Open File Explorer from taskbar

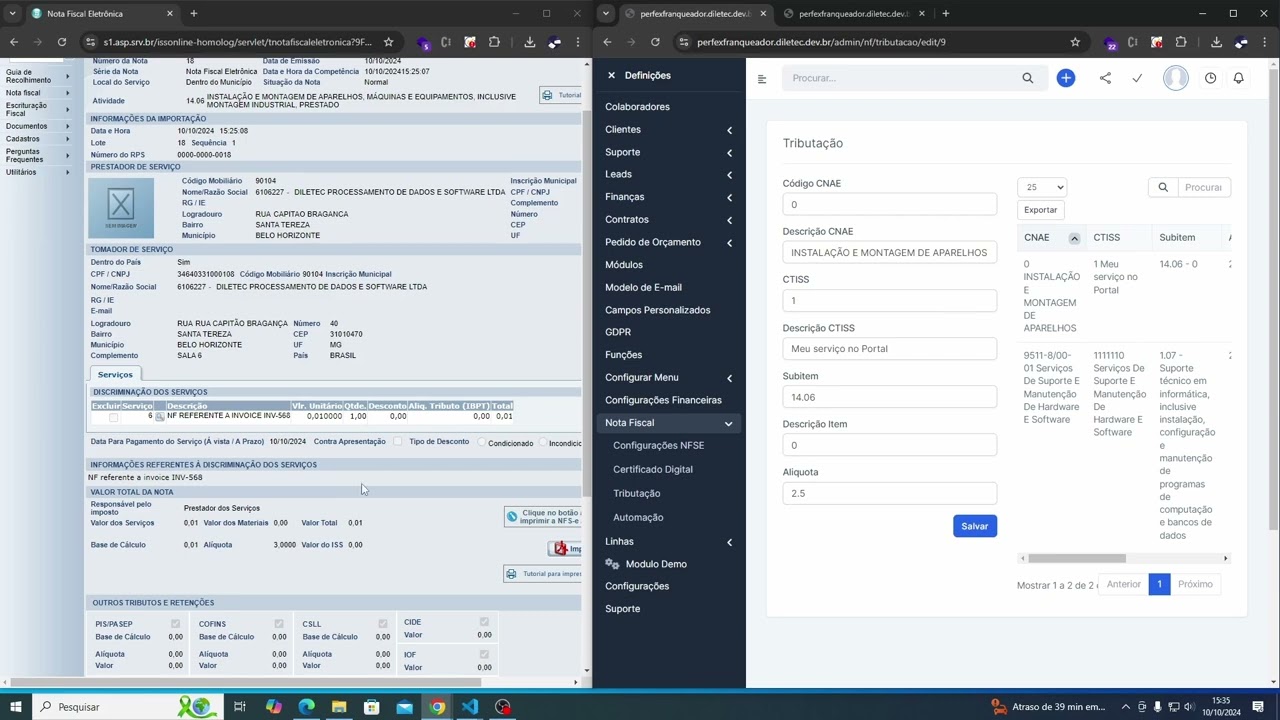point(339,707)
